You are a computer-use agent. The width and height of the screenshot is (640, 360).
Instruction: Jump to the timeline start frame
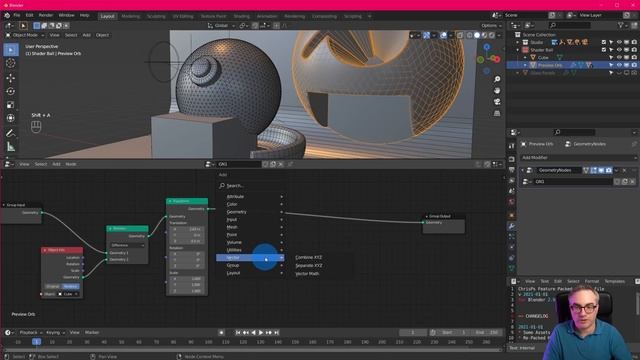(238, 333)
